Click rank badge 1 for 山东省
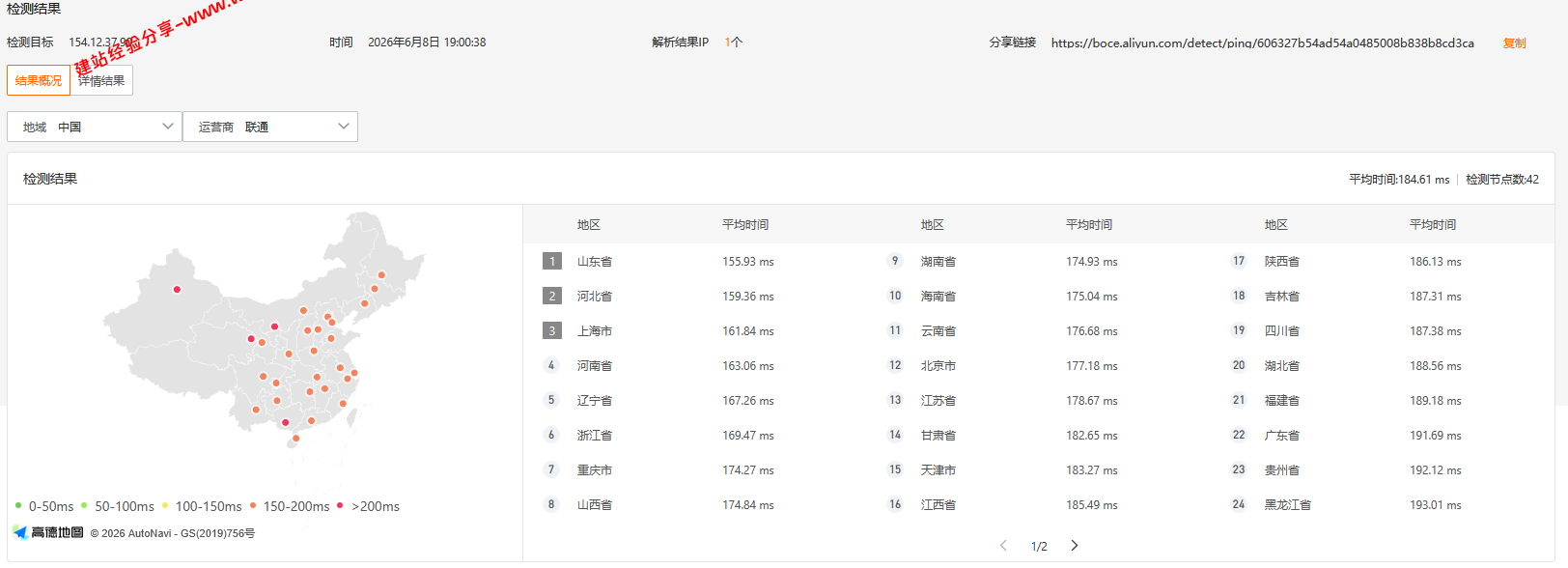Screen dimensions: 1568x568 (x=552, y=261)
